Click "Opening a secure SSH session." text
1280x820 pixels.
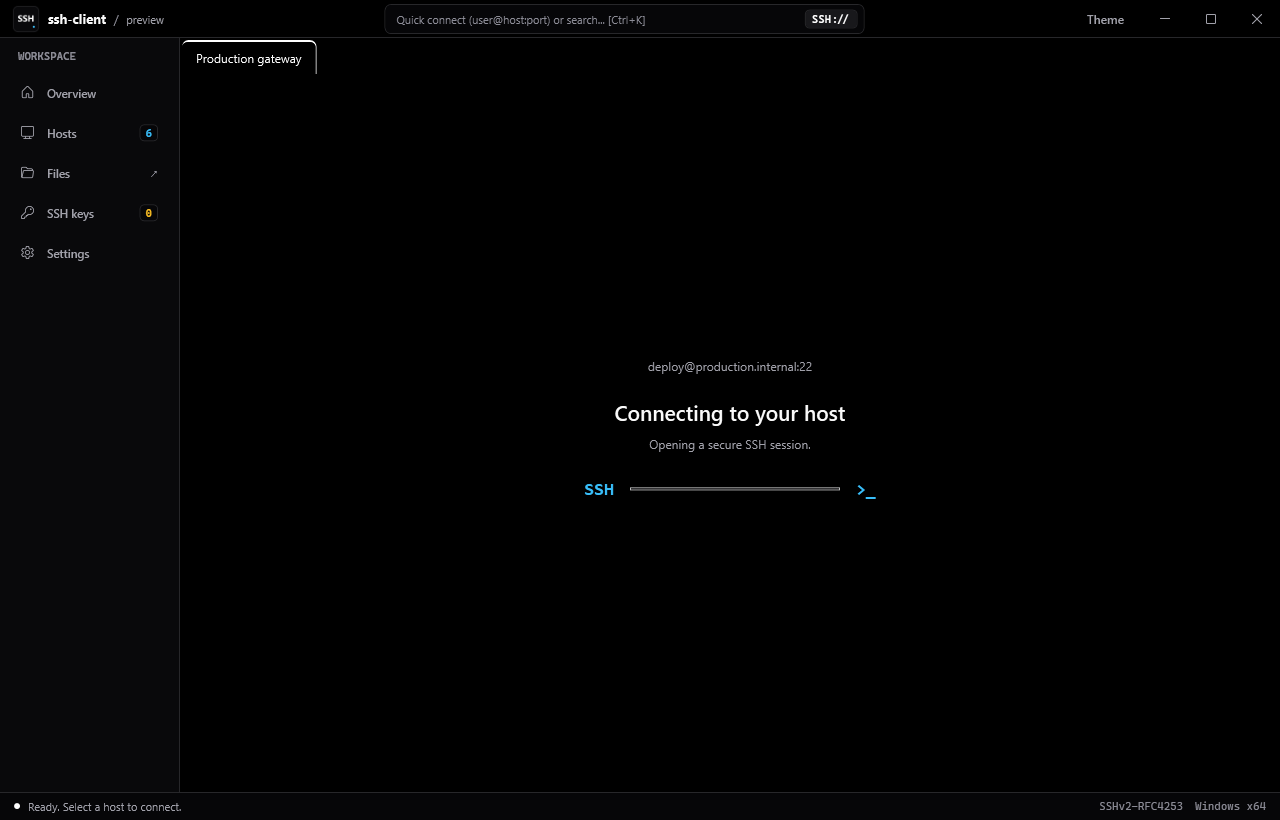point(730,445)
